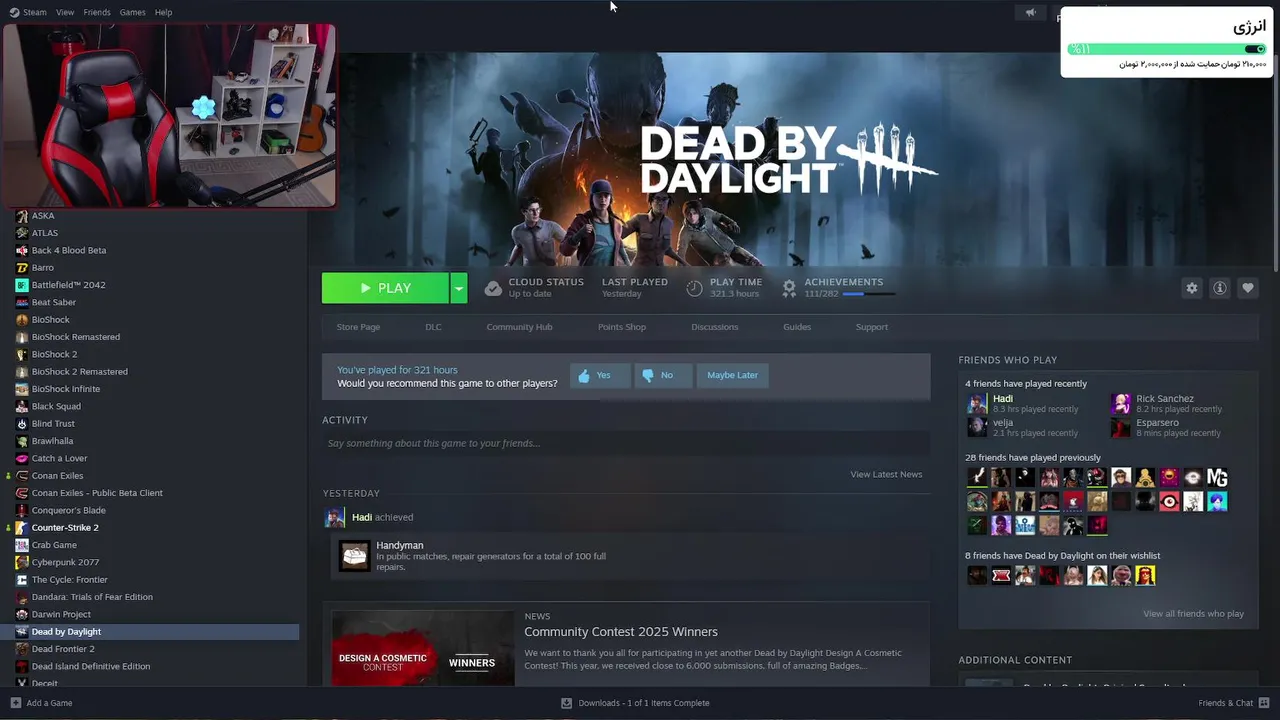
Task: Click the webcam overlay video
Action: (169, 115)
